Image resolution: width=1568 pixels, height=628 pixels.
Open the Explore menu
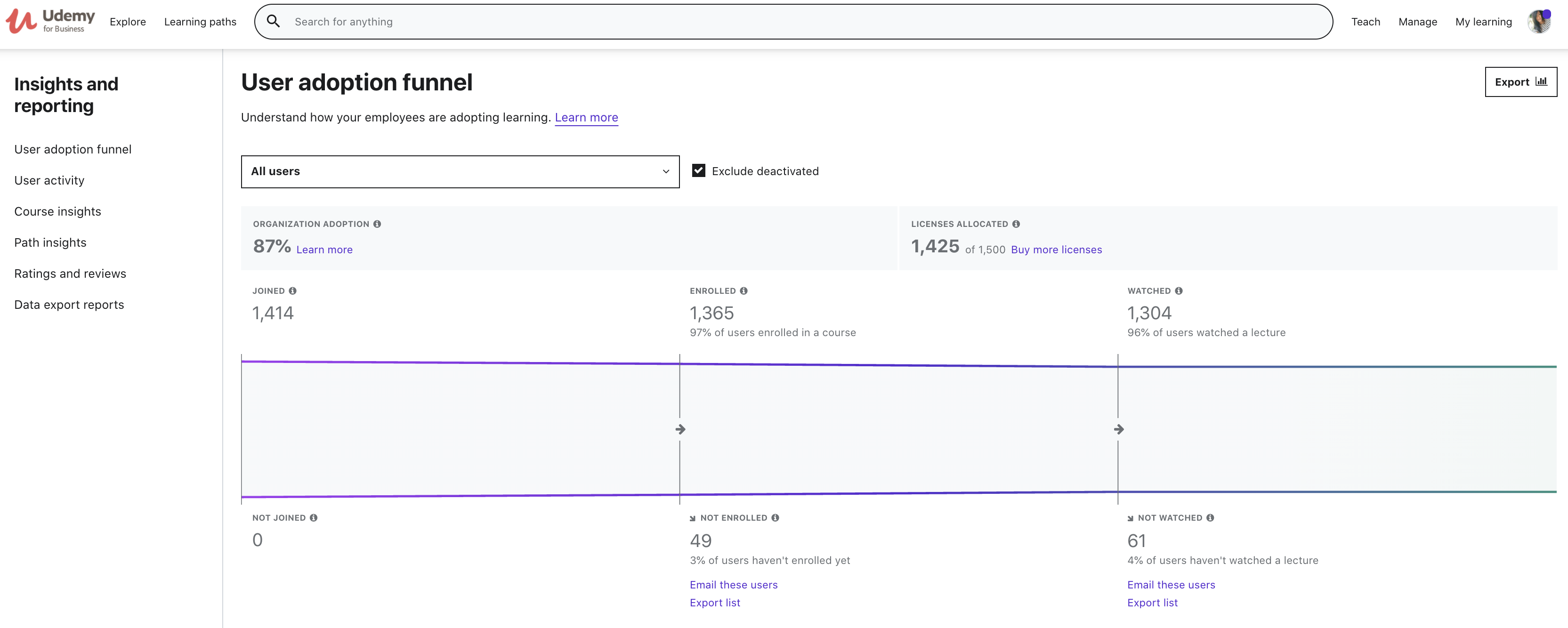[x=128, y=22]
